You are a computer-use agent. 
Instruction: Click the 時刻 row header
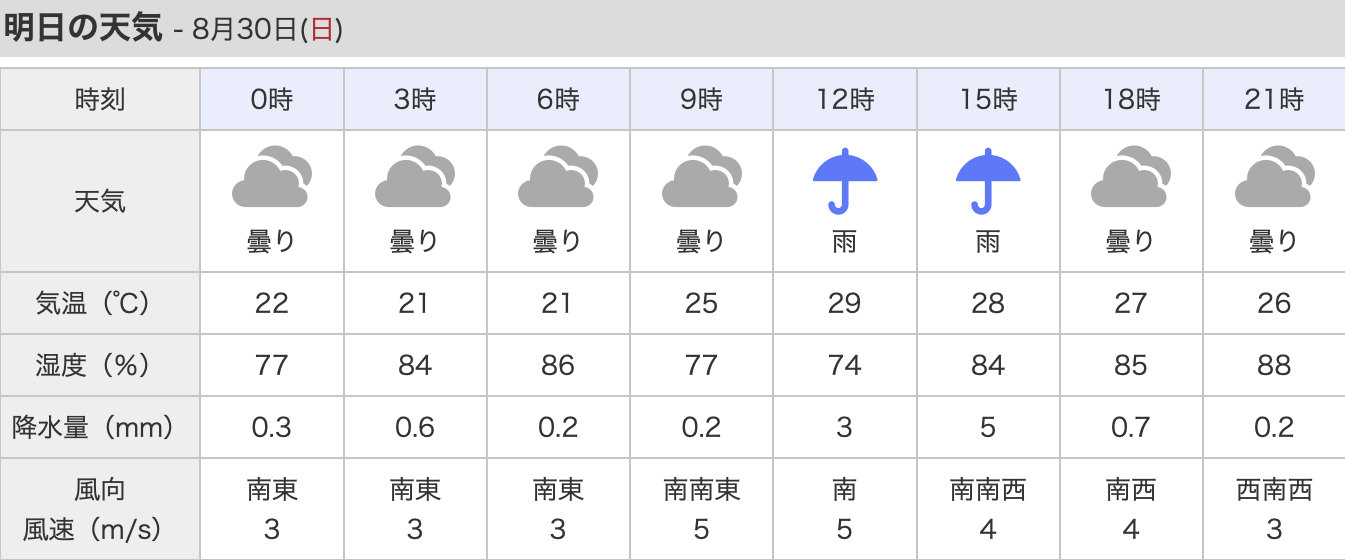click(100, 99)
